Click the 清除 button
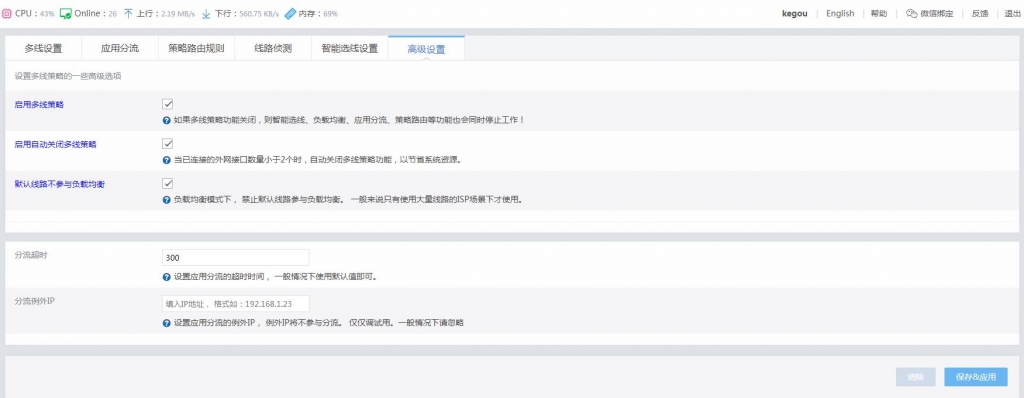The height and width of the screenshot is (398, 1024). pyautogui.click(x=916, y=377)
